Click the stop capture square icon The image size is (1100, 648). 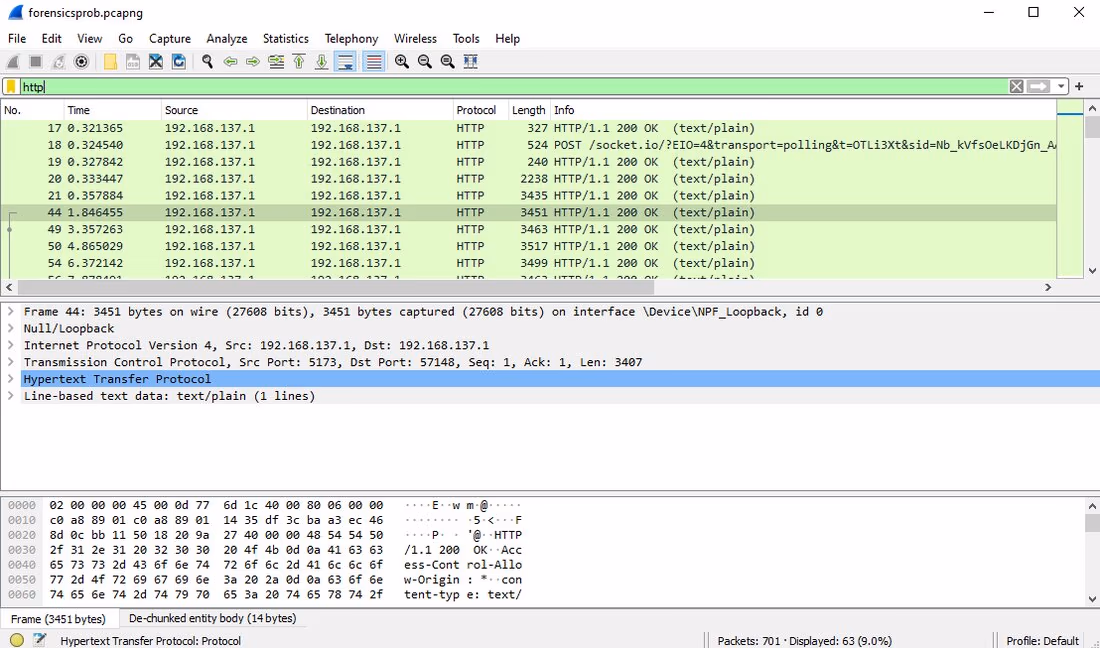point(36,62)
